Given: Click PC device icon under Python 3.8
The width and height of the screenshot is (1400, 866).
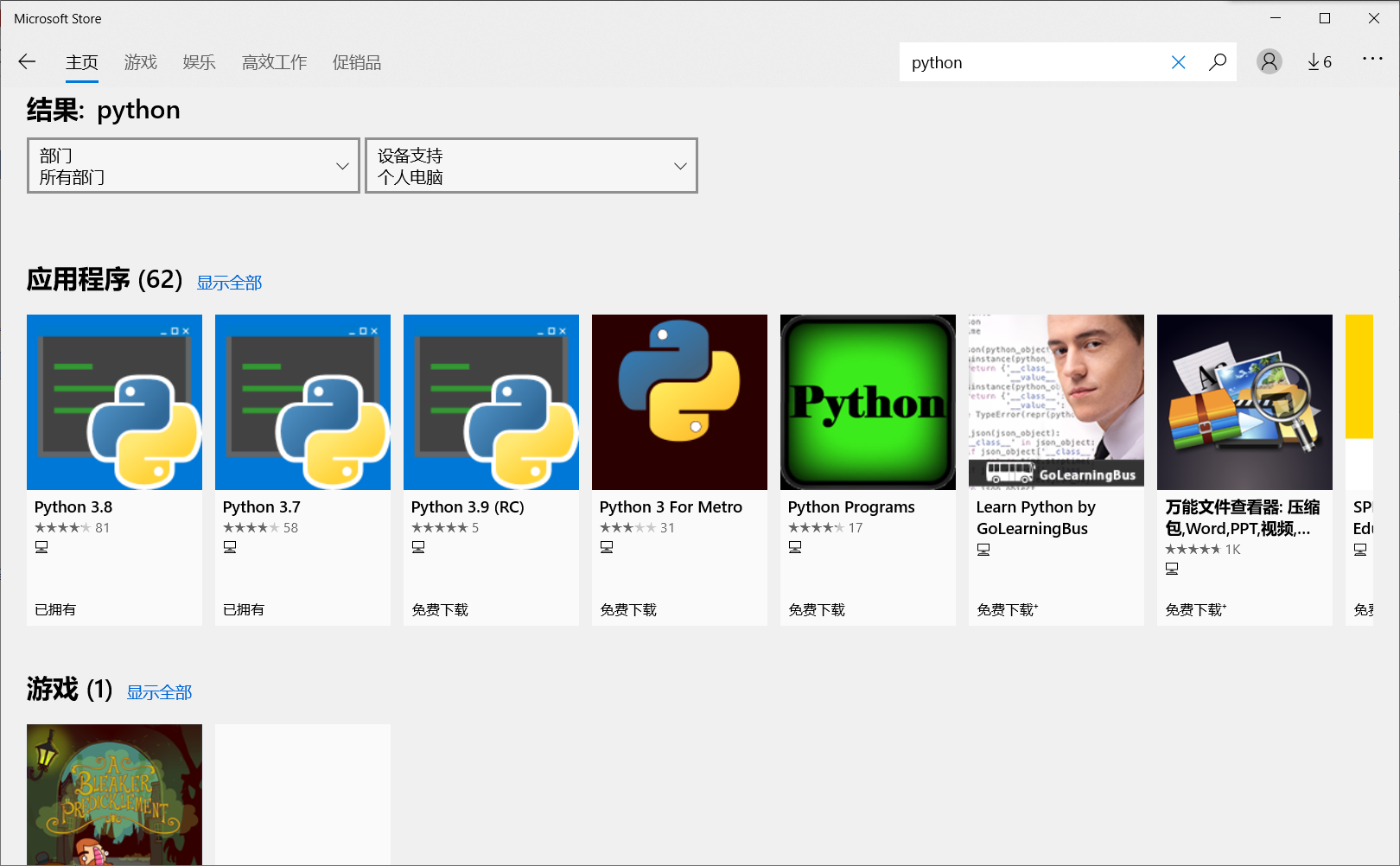Looking at the screenshot, I should click(x=41, y=547).
